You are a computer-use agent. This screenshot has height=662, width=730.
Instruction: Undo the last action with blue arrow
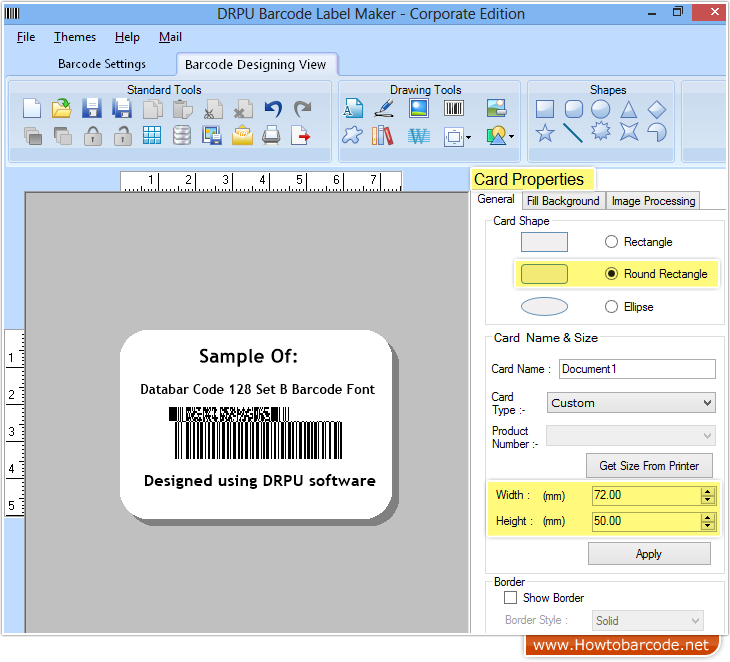pyautogui.click(x=273, y=109)
